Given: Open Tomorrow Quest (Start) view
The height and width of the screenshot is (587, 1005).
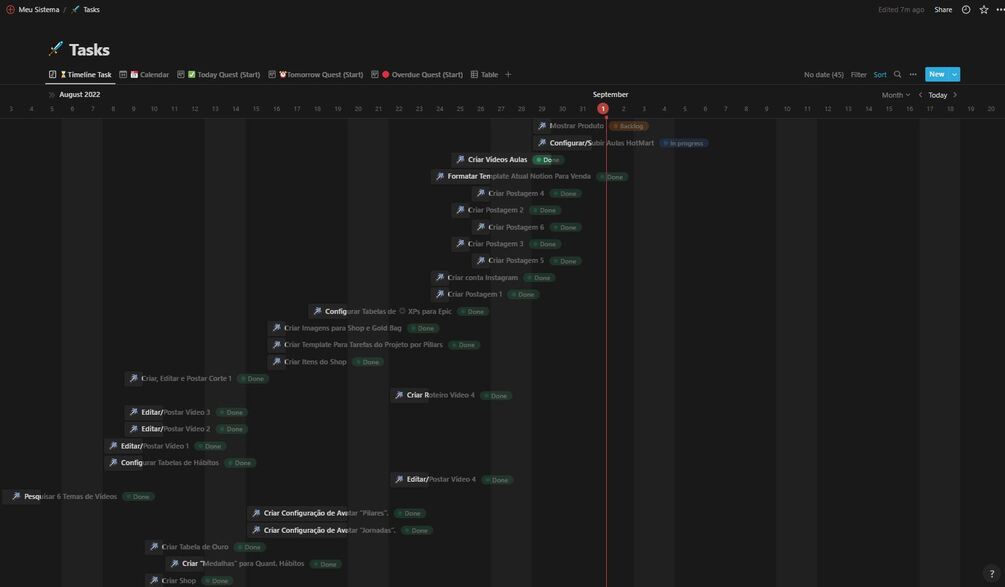Looking at the screenshot, I should [x=315, y=74].
